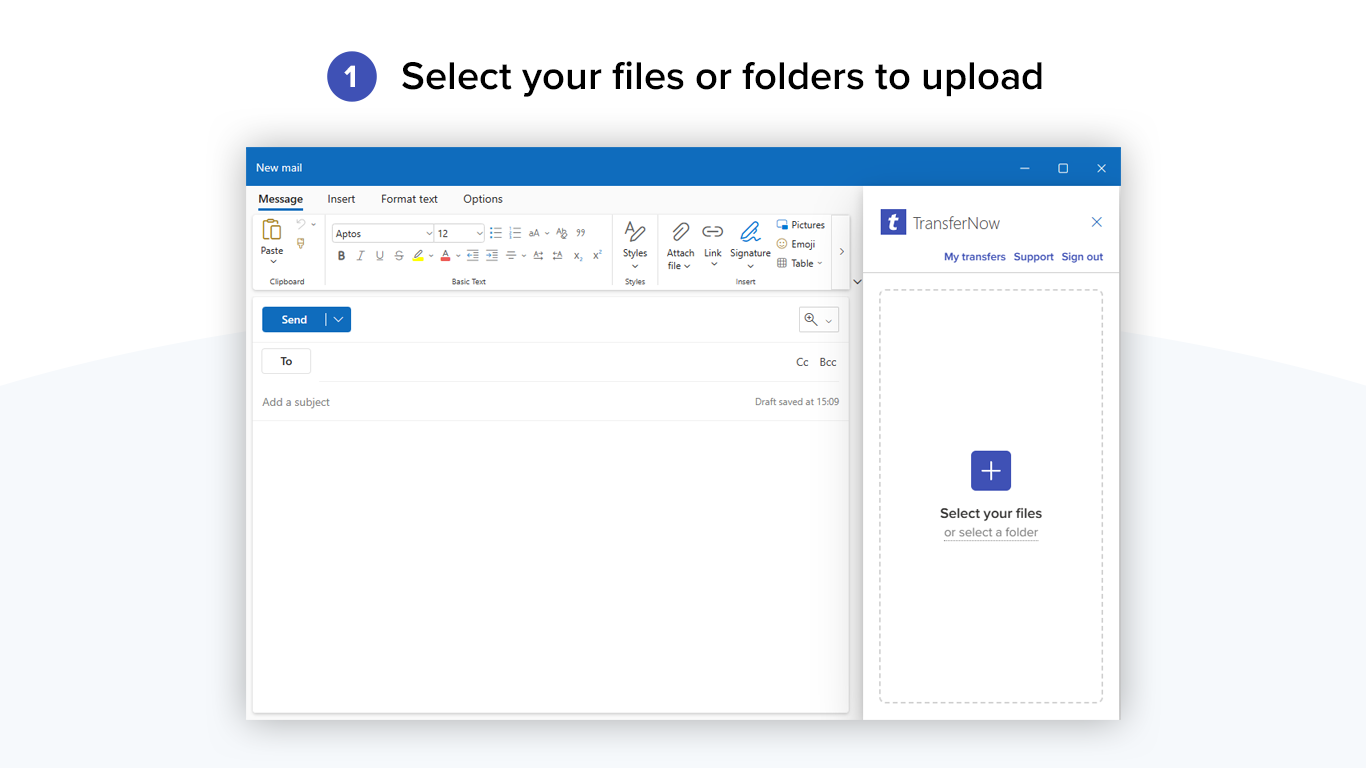Click the 'Select your files' text

click(x=991, y=513)
